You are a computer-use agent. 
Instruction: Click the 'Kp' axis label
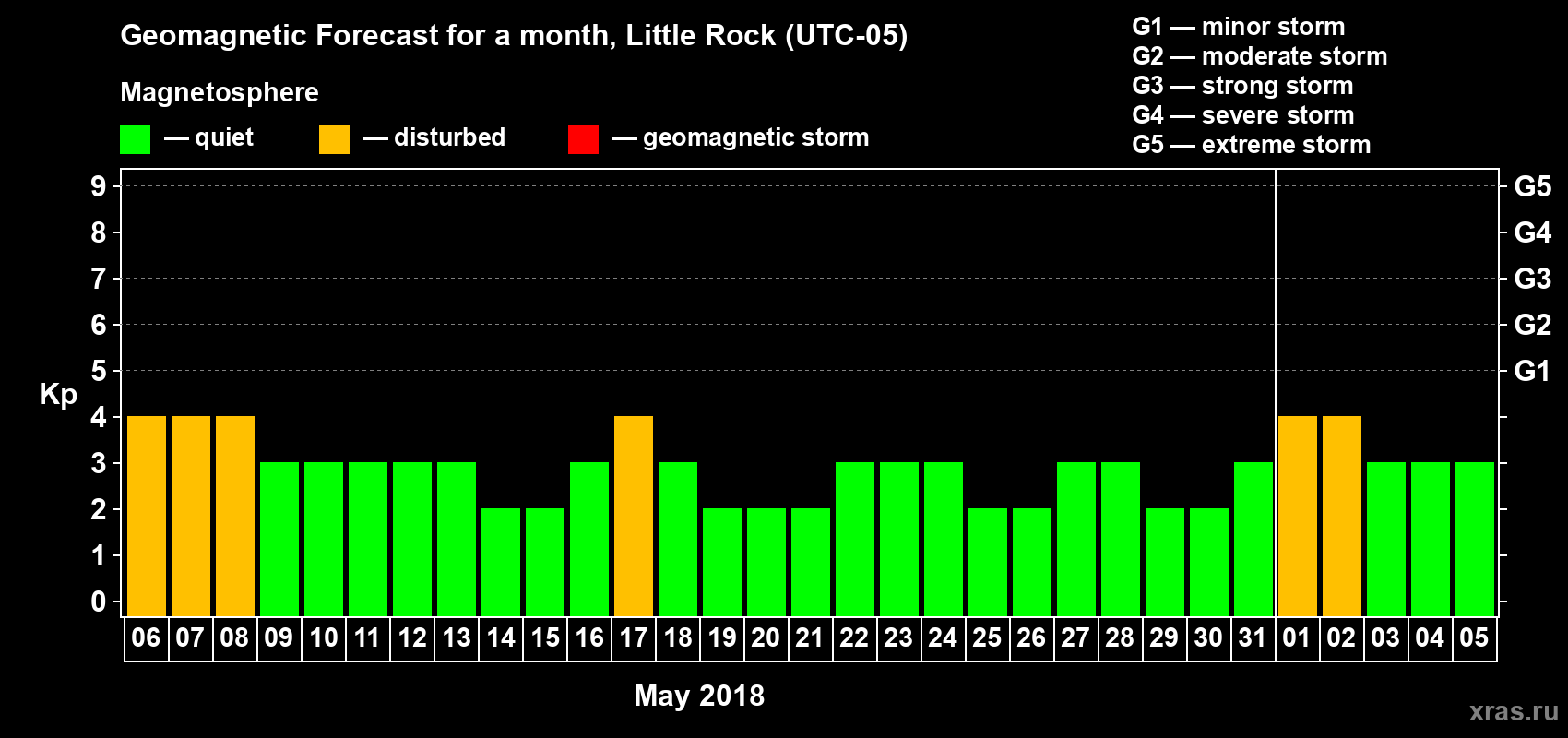58,395
